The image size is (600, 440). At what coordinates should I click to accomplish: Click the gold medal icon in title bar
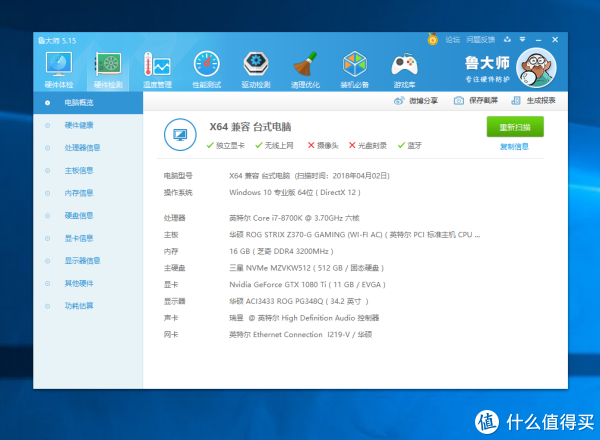(432, 39)
